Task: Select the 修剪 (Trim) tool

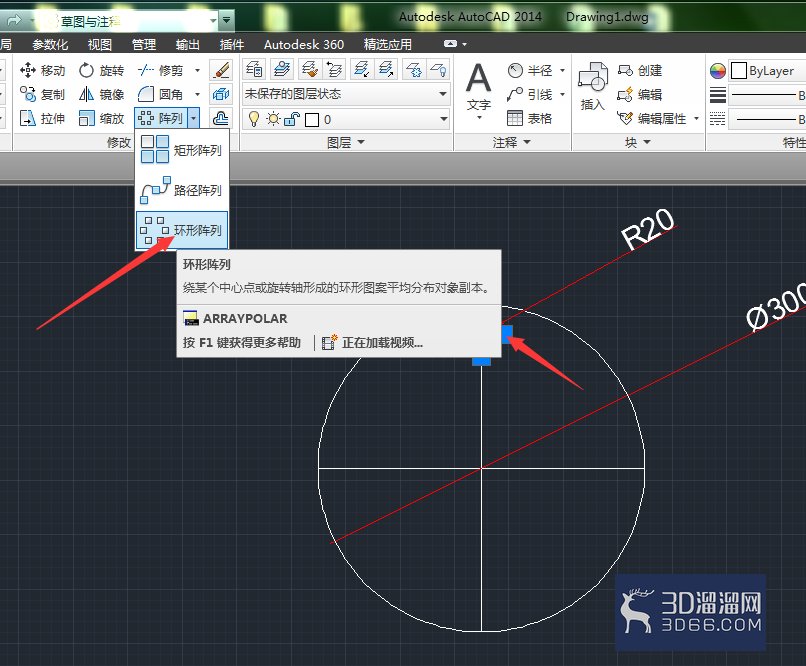Action: click(x=160, y=70)
